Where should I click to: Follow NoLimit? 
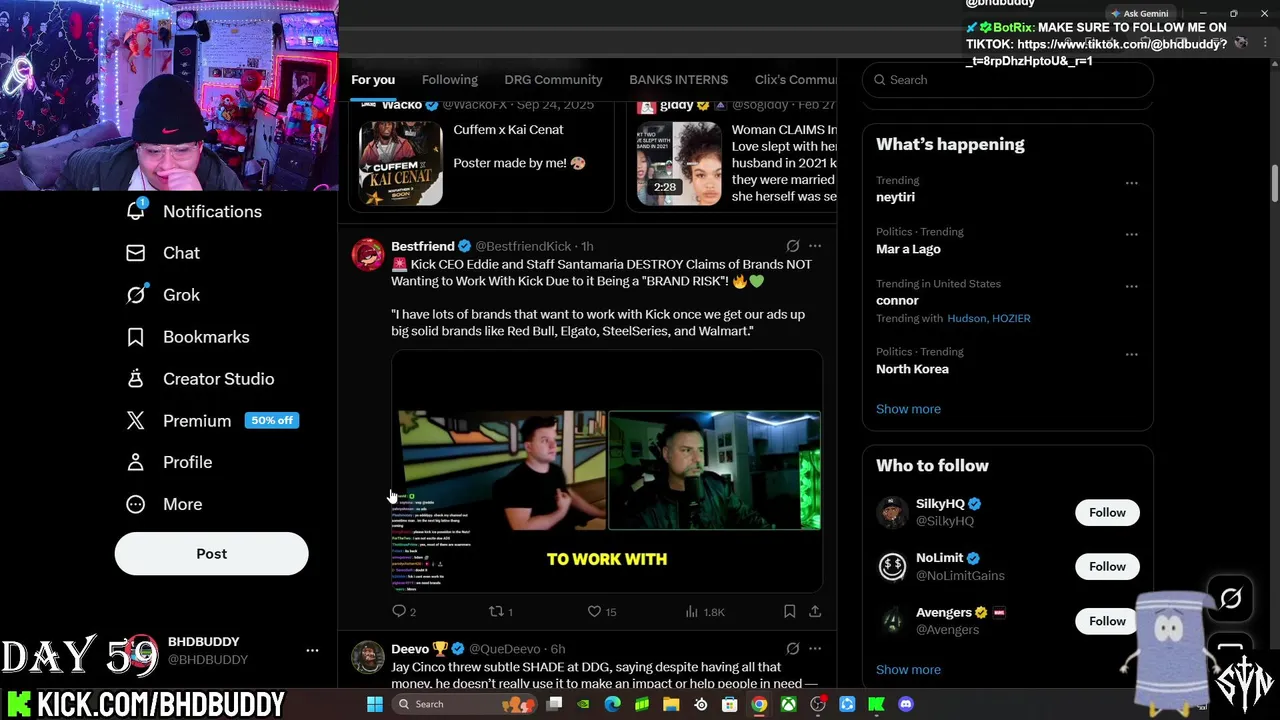pos(1107,567)
